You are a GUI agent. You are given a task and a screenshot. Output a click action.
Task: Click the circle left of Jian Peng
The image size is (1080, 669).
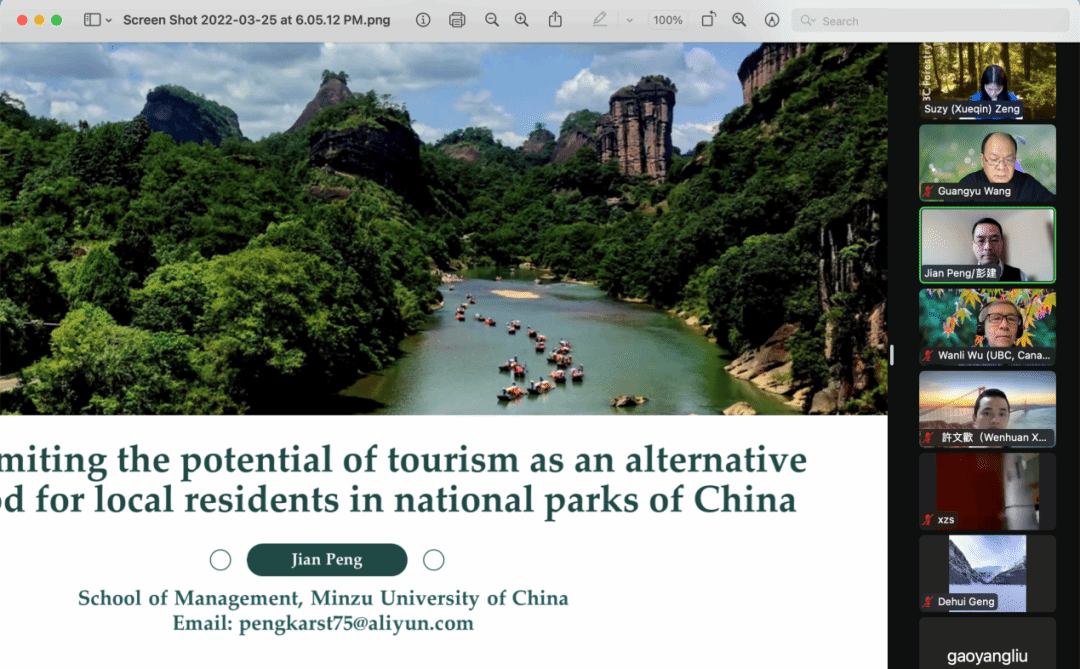point(221,560)
